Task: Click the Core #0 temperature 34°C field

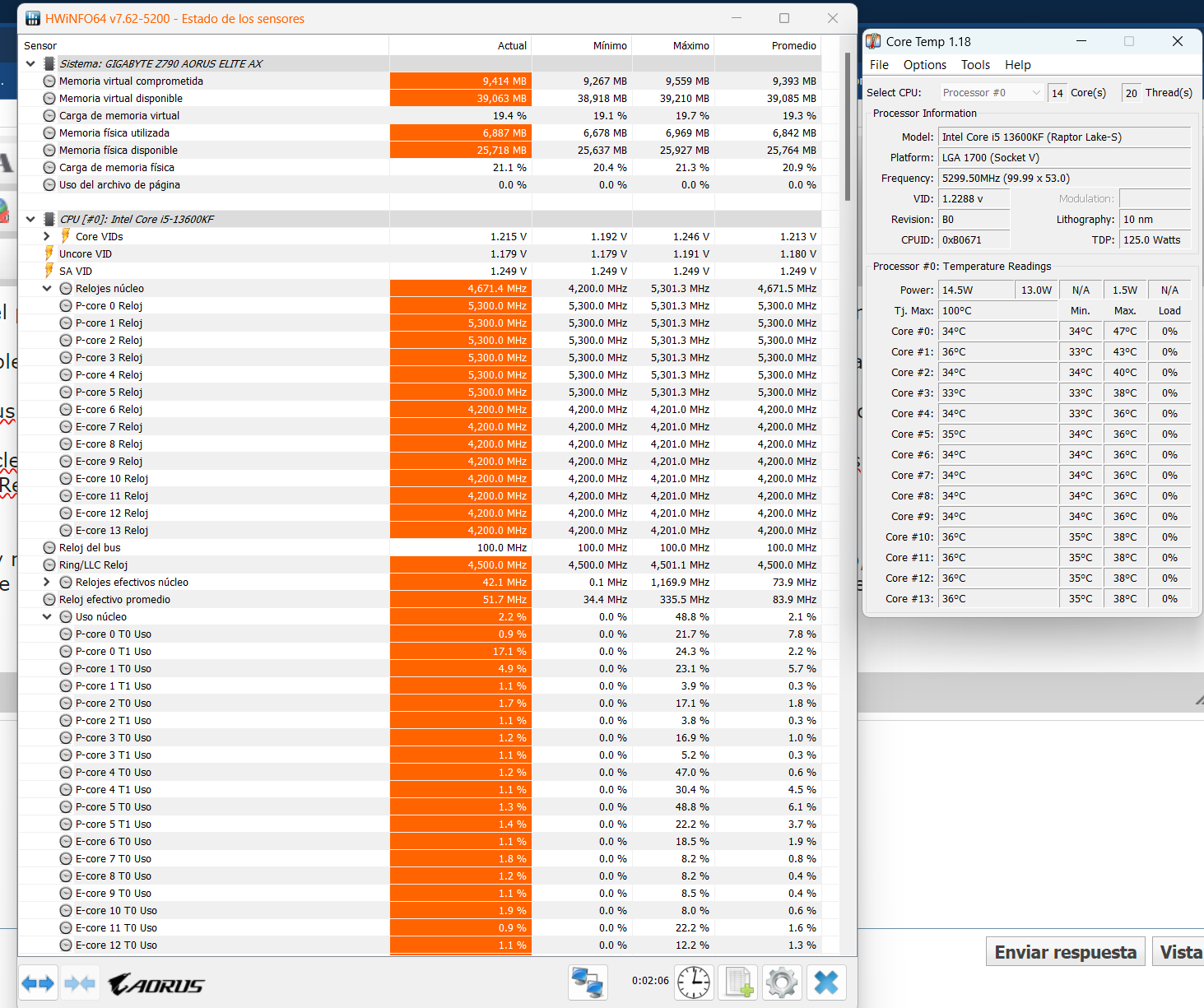Action: tap(997, 332)
